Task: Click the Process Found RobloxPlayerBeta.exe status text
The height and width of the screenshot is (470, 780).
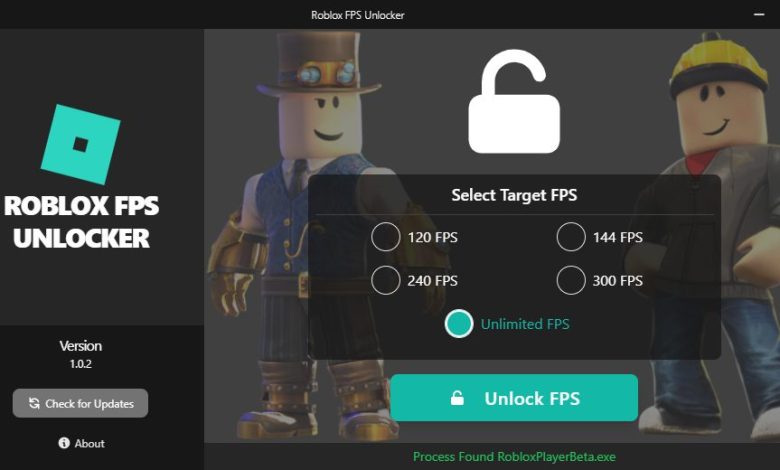Action: (x=514, y=457)
